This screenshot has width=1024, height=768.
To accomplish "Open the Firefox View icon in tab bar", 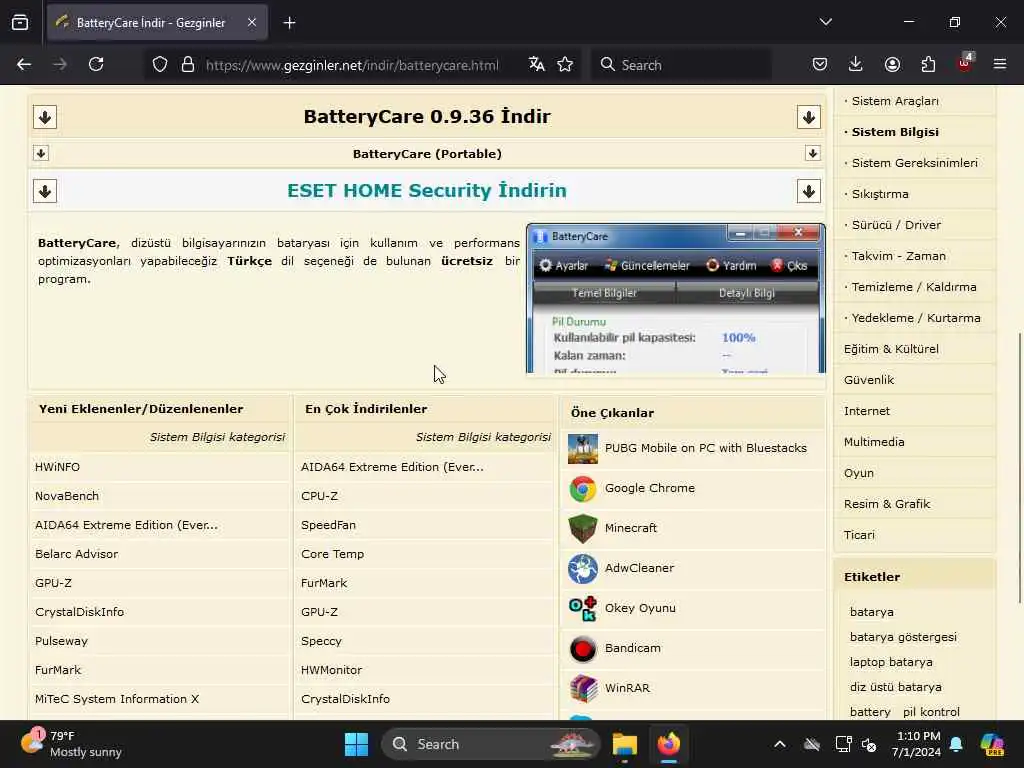I will [20, 23].
